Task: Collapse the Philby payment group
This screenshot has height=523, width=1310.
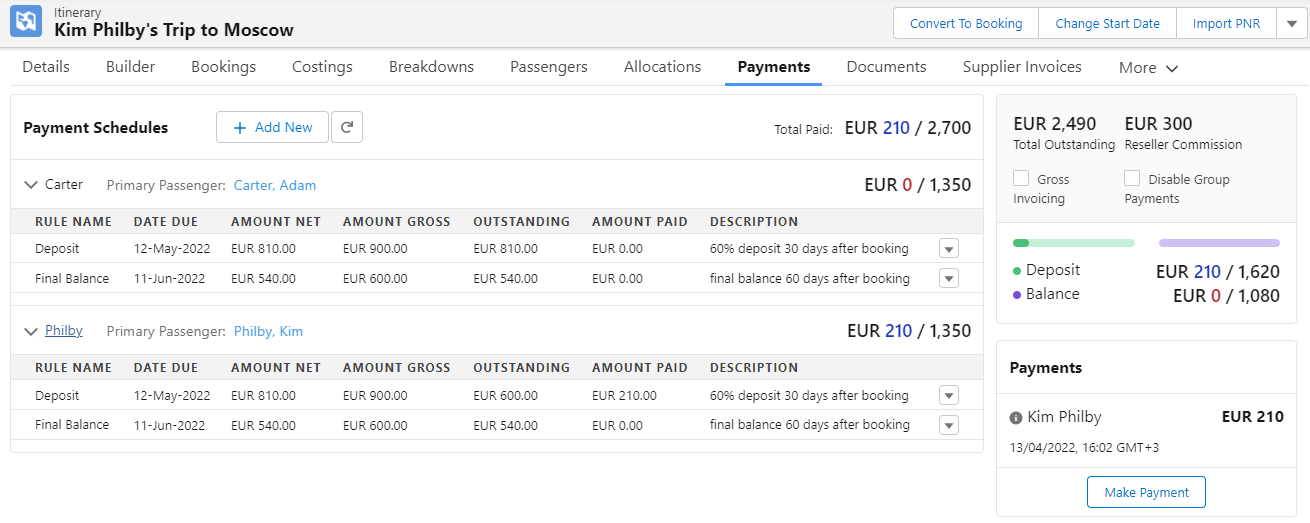Action: (30, 331)
